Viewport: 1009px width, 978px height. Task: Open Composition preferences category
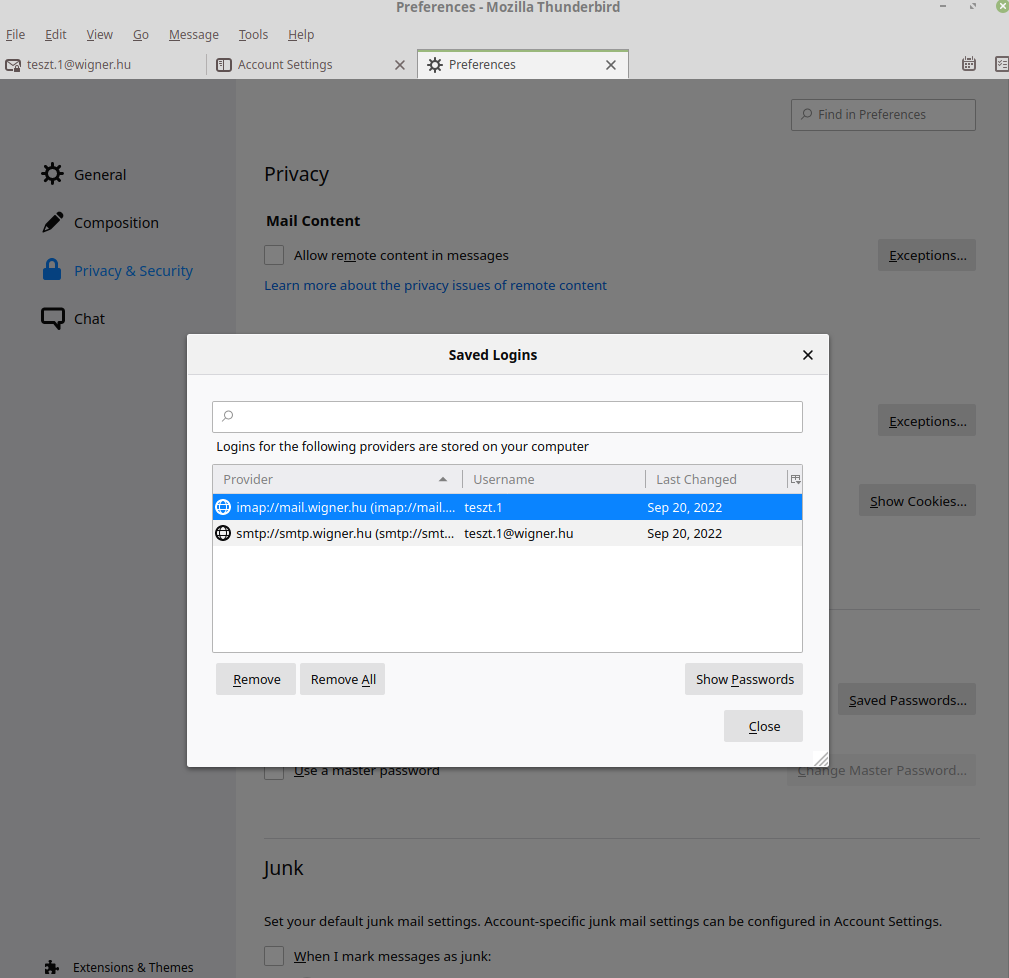tap(116, 223)
